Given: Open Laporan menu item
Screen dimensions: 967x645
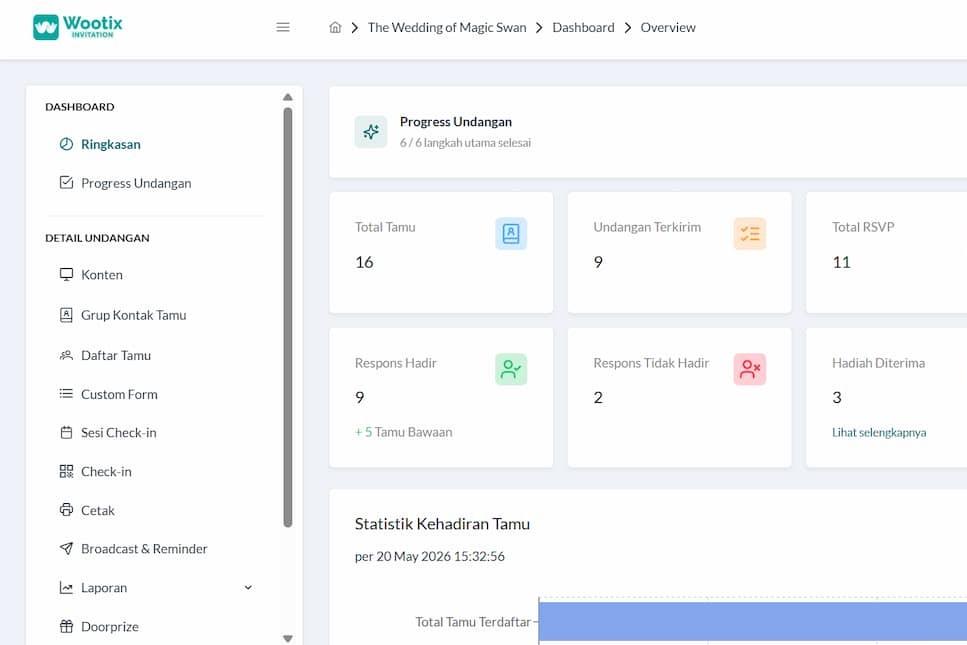Looking at the screenshot, I should point(104,588).
